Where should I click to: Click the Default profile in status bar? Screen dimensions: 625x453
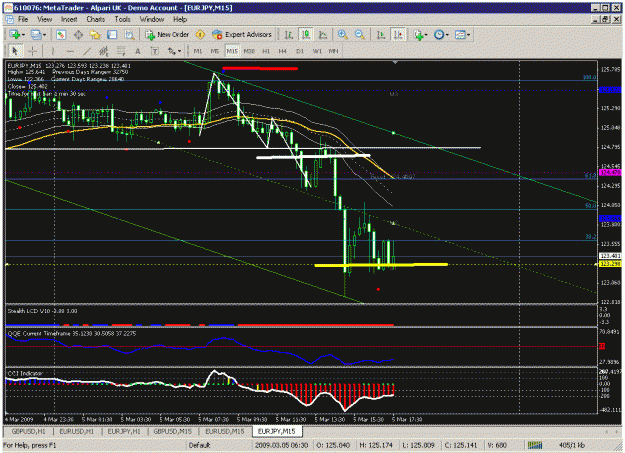point(199,445)
